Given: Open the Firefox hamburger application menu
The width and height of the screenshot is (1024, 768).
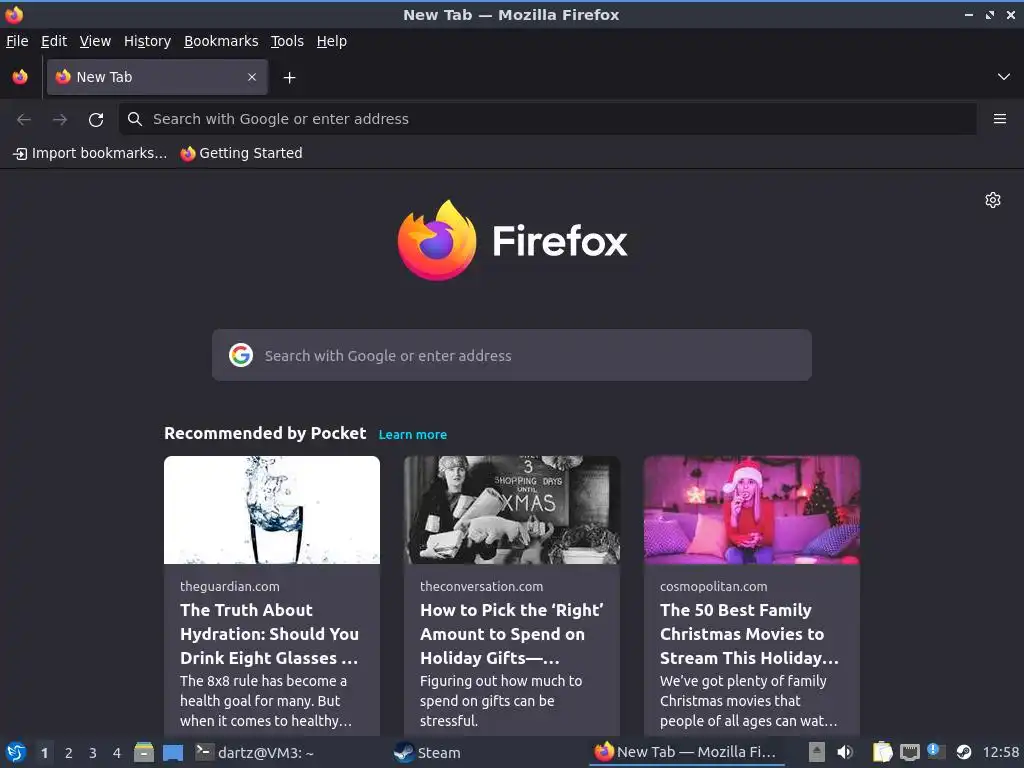Looking at the screenshot, I should (x=1000, y=119).
